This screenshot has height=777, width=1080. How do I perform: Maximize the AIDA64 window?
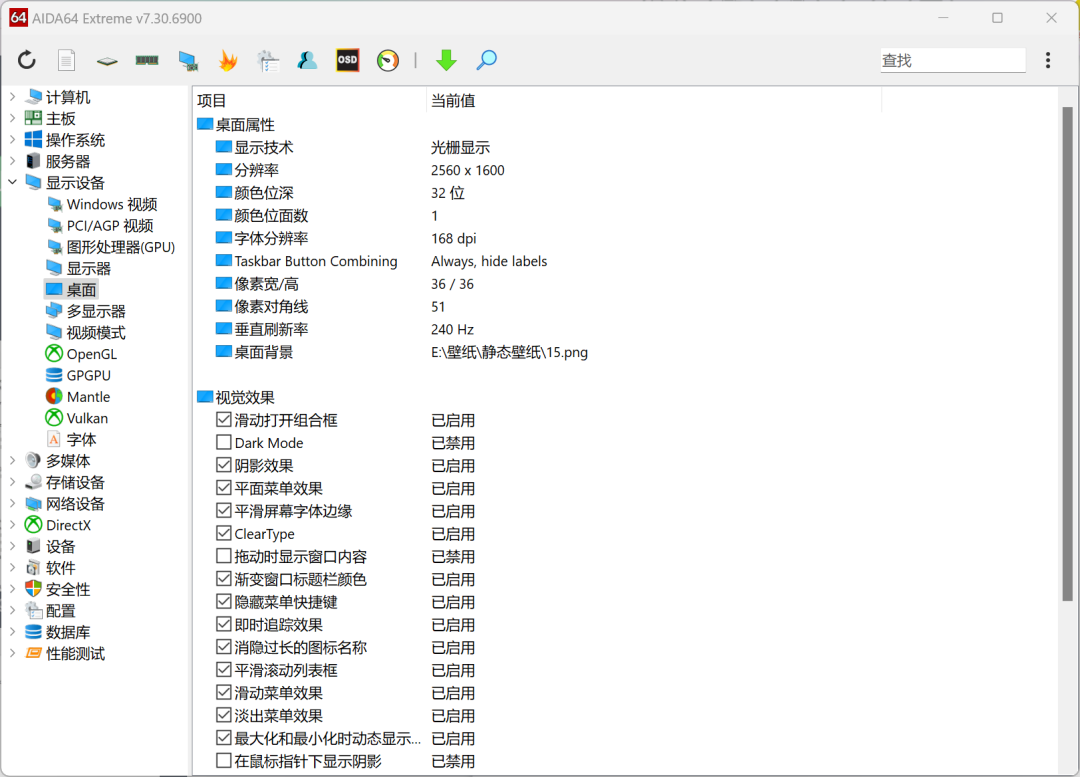click(997, 18)
